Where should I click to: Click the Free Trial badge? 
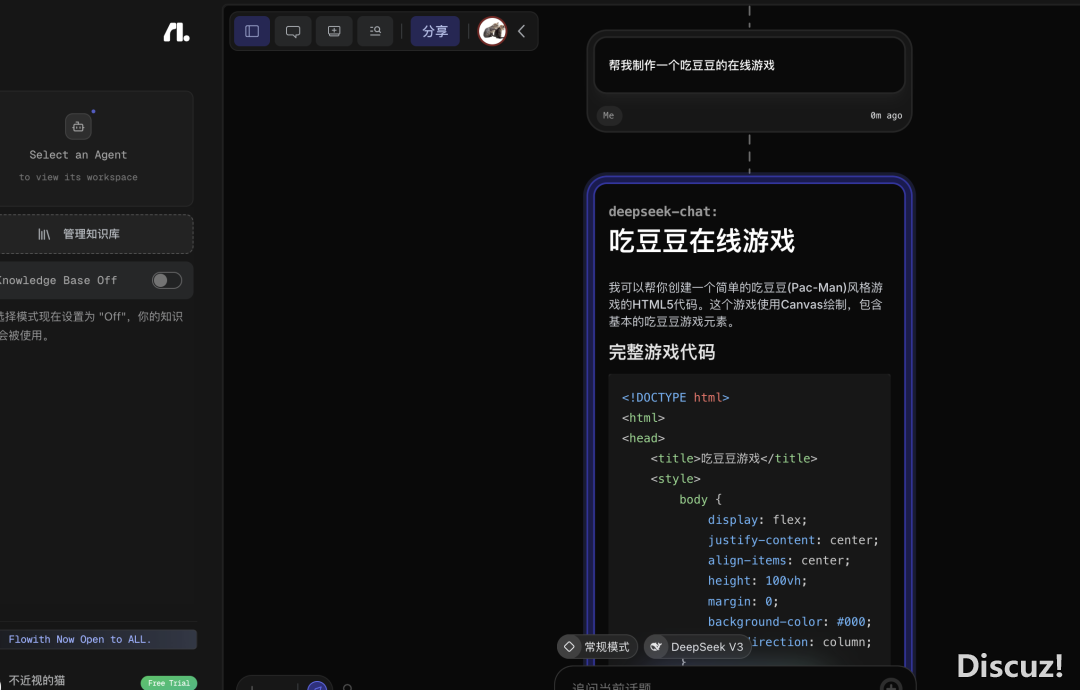(x=169, y=683)
